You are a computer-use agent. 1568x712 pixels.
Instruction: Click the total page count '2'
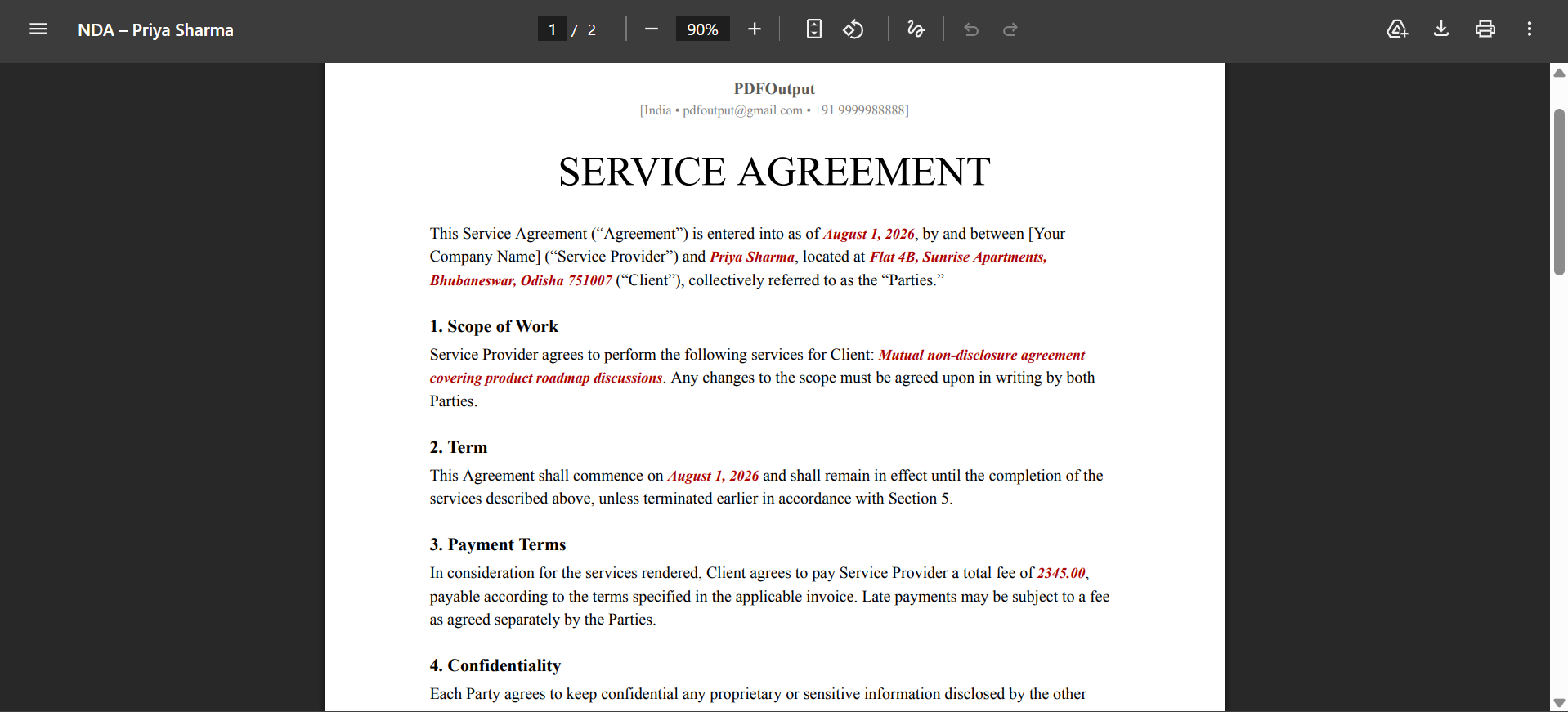point(591,30)
